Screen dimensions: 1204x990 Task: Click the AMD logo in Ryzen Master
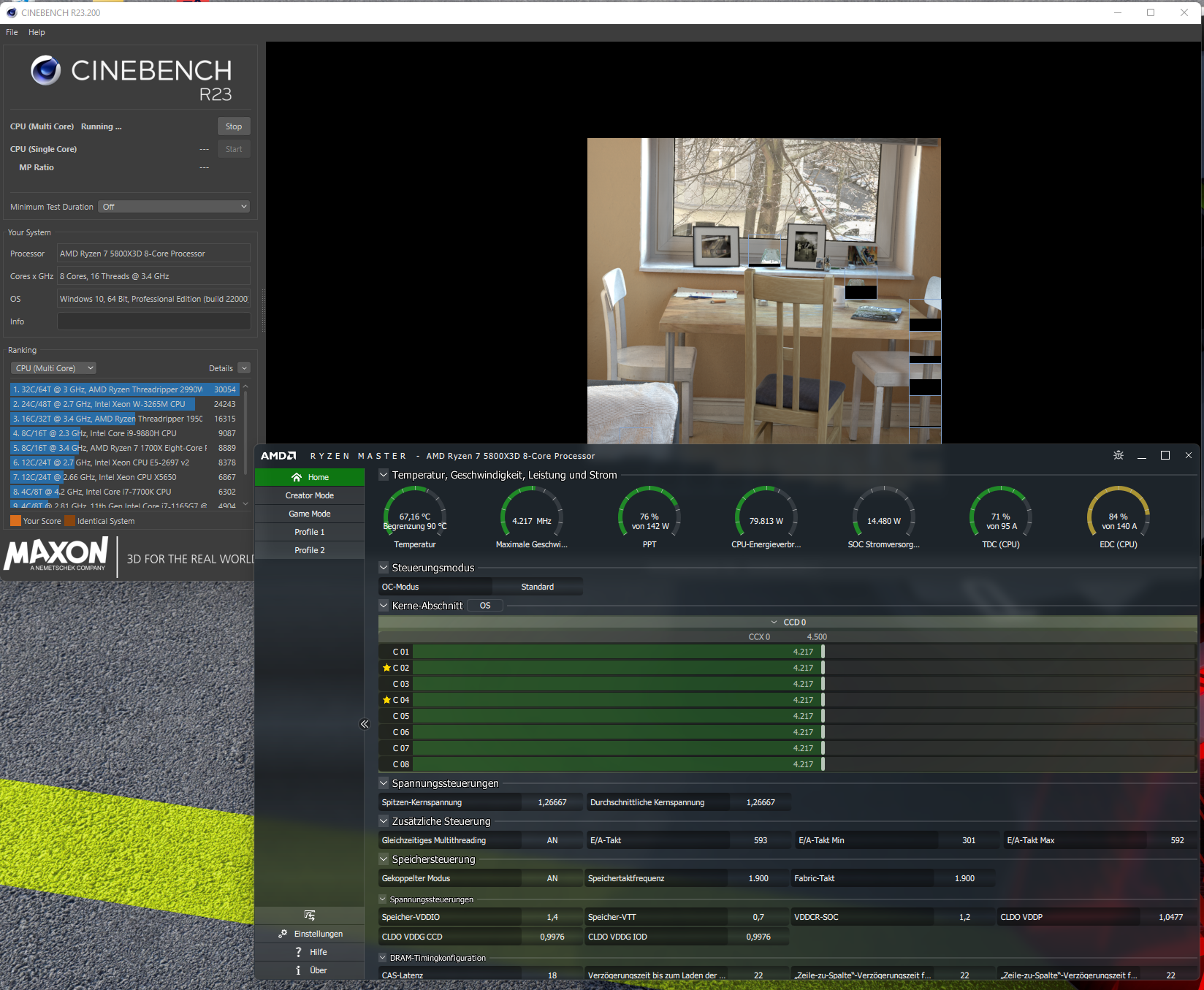[x=278, y=456]
